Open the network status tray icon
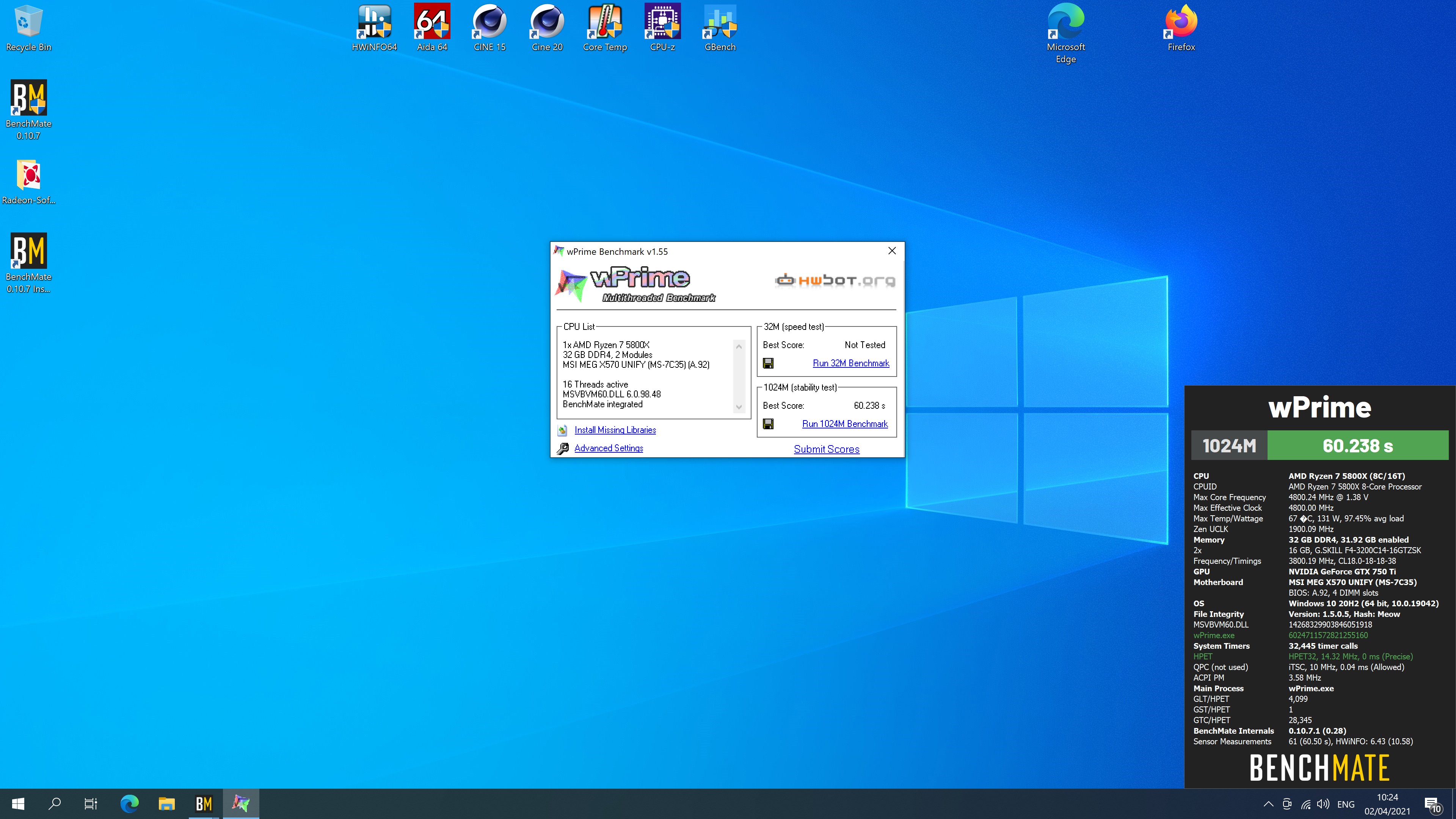Image resolution: width=1456 pixels, height=819 pixels. coord(1305,804)
